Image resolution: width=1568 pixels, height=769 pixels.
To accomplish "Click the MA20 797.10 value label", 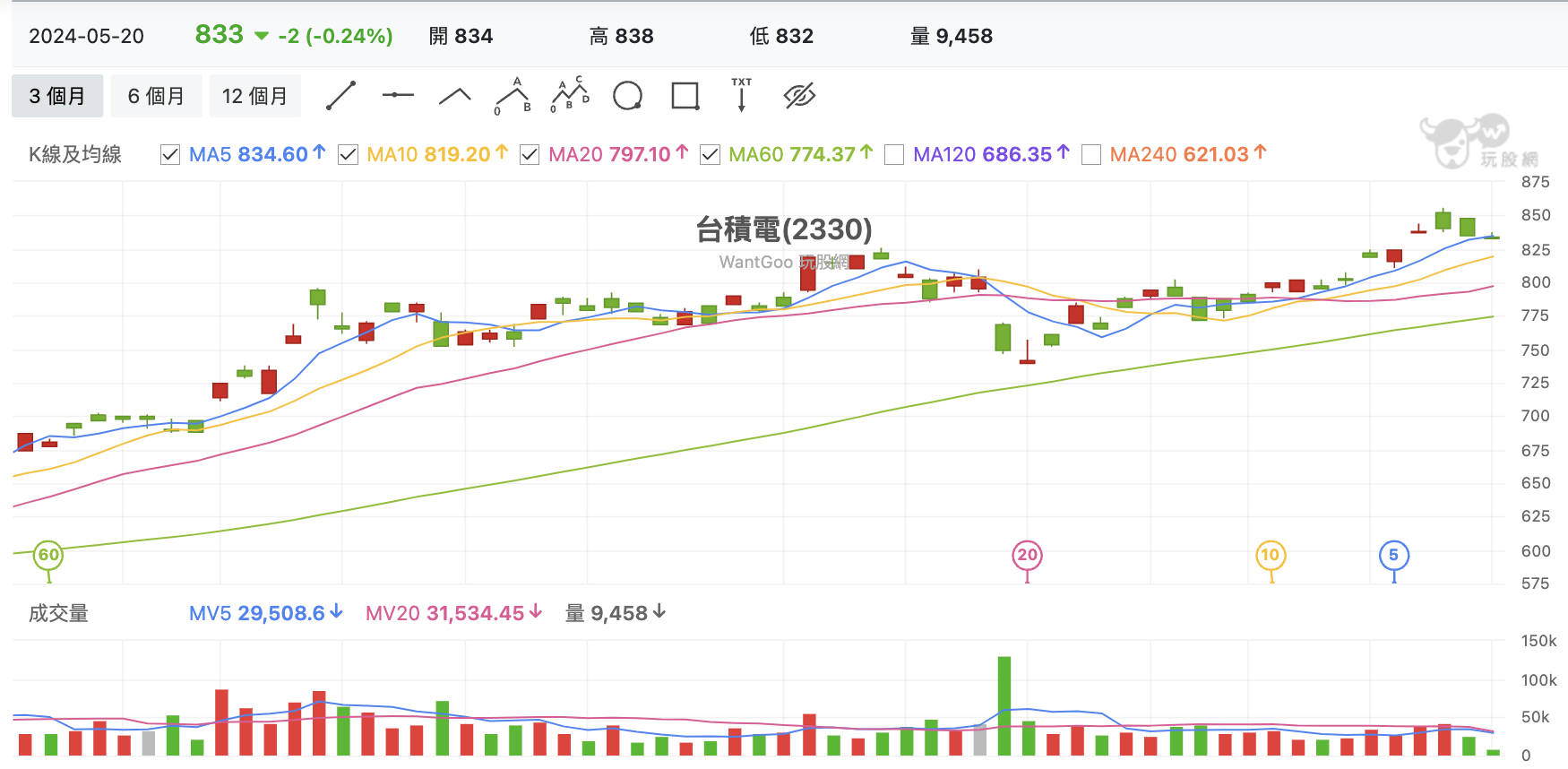I will point(618,154).
